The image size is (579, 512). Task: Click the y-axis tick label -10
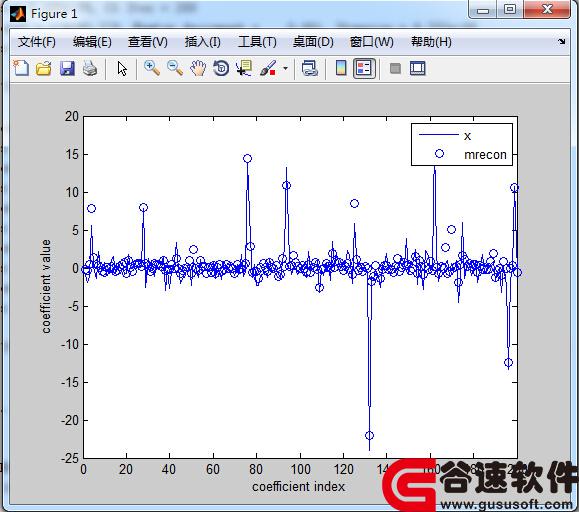tap(70, 344)
